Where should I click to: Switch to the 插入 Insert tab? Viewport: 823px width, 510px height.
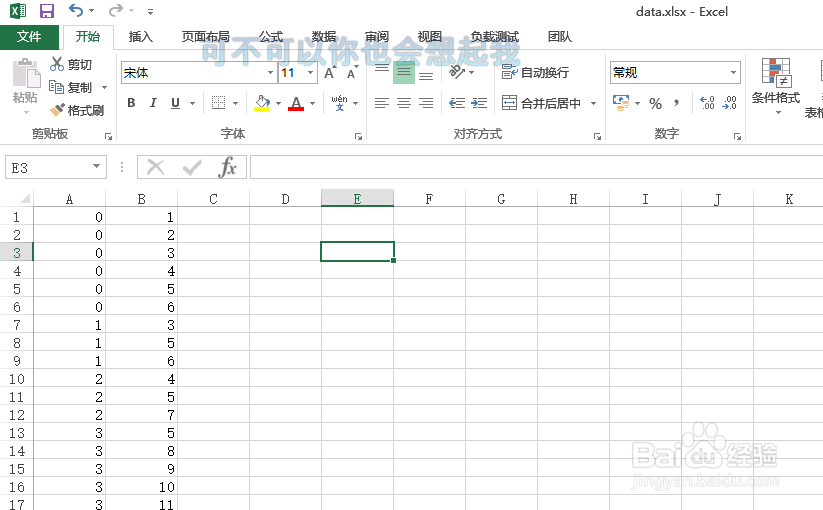[140, 37]
